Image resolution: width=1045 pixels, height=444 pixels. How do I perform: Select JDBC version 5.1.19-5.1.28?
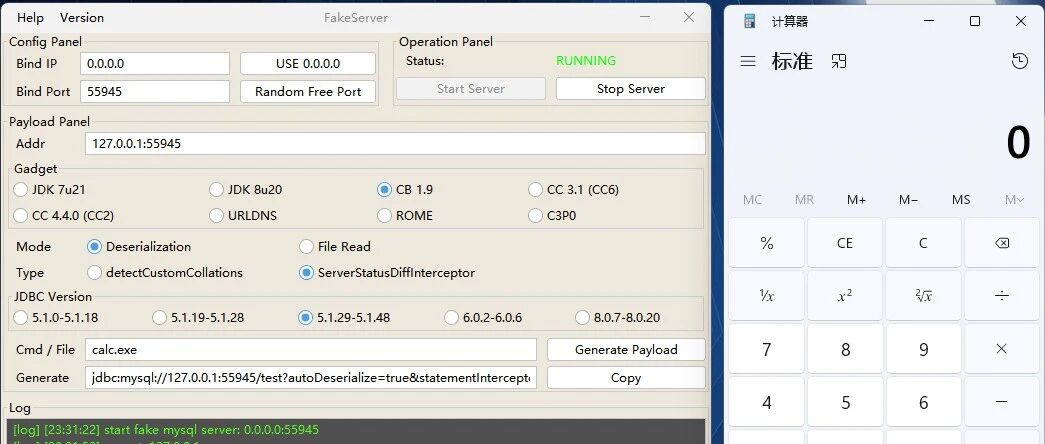199,317
